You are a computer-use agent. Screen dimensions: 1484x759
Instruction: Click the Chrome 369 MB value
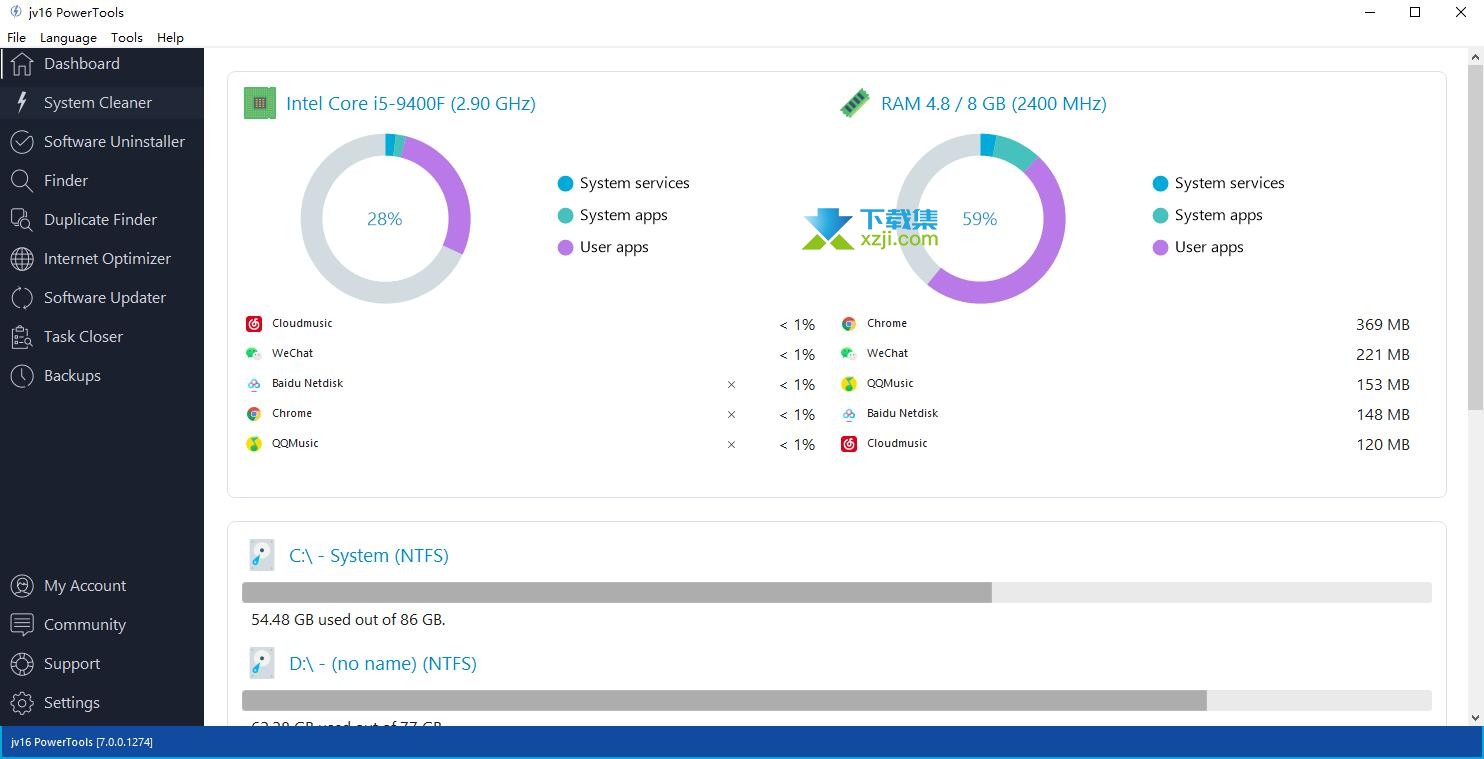coord(1383,325)
